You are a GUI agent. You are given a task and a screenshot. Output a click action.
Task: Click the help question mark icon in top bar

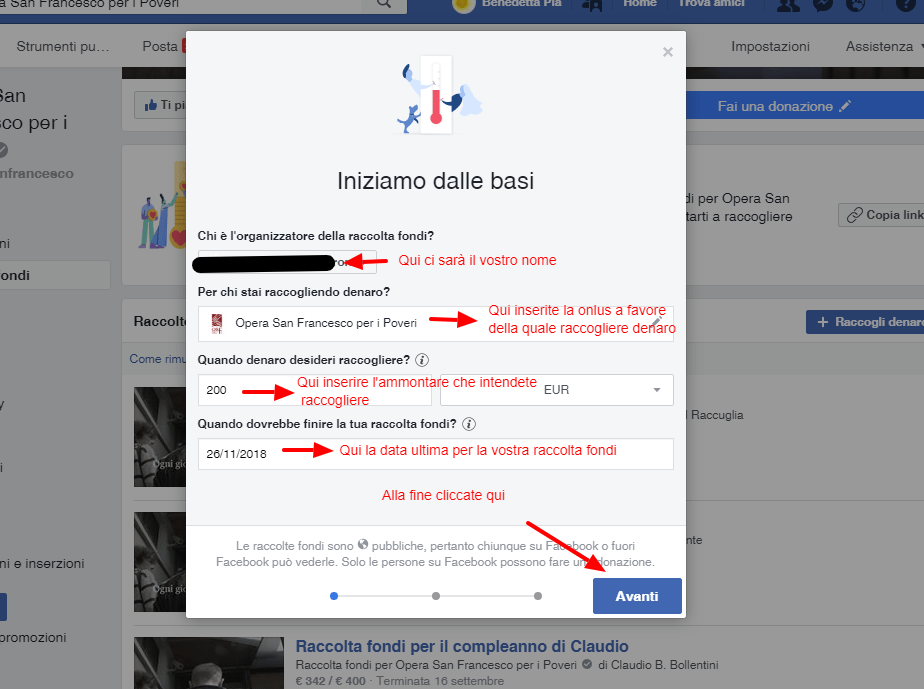(x=905, y=4)
